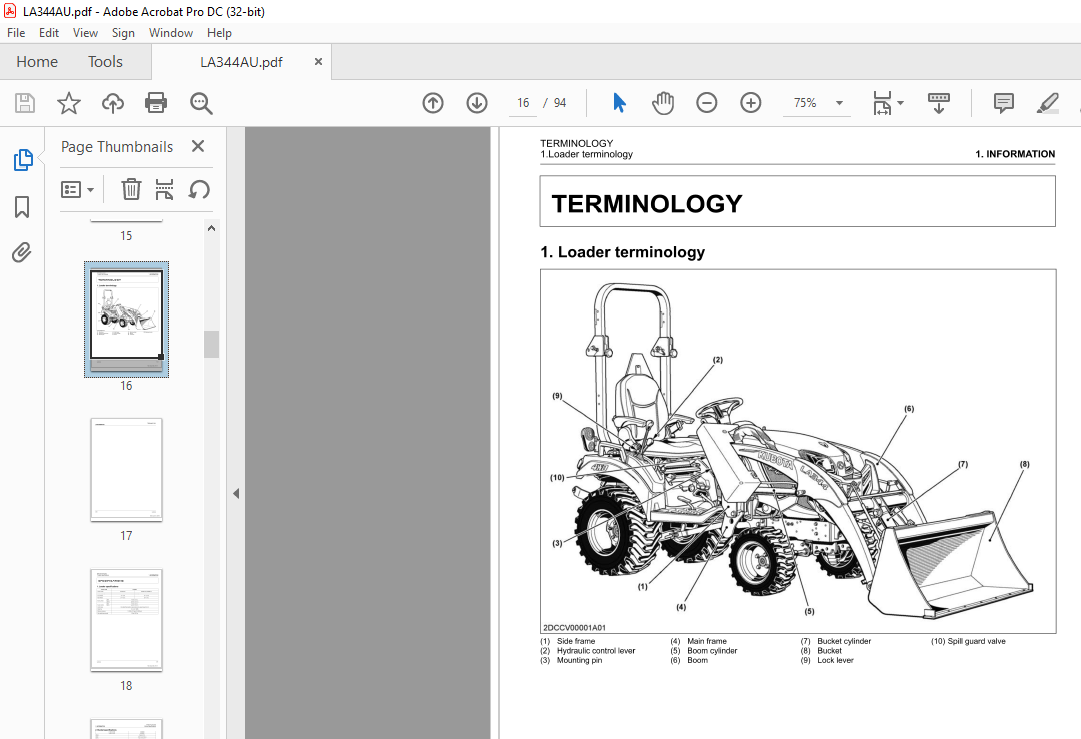Select the LA344AU.pdf document tab

click(x=241, y=62)
